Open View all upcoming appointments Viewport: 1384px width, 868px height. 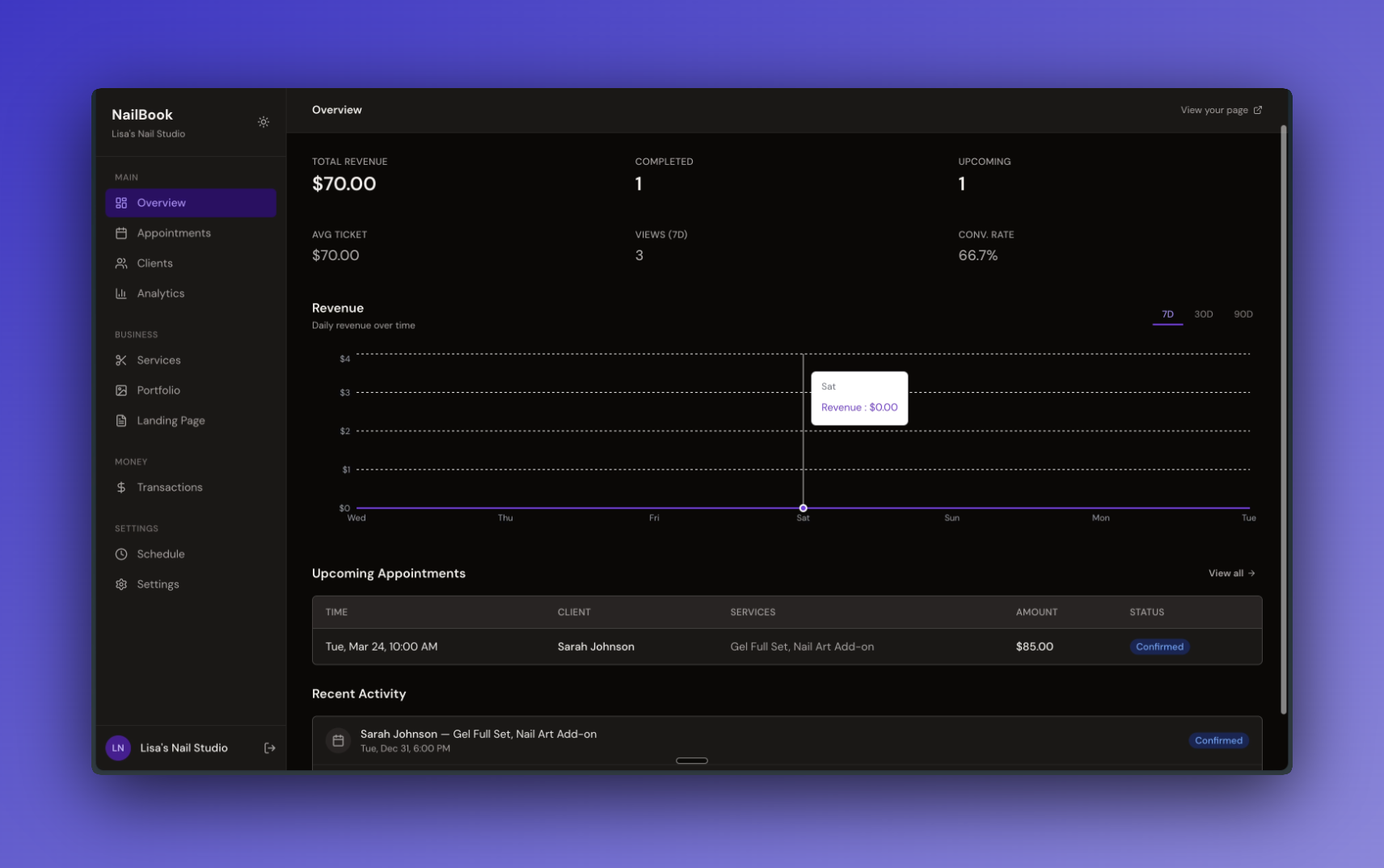[x=1230, y=573]
